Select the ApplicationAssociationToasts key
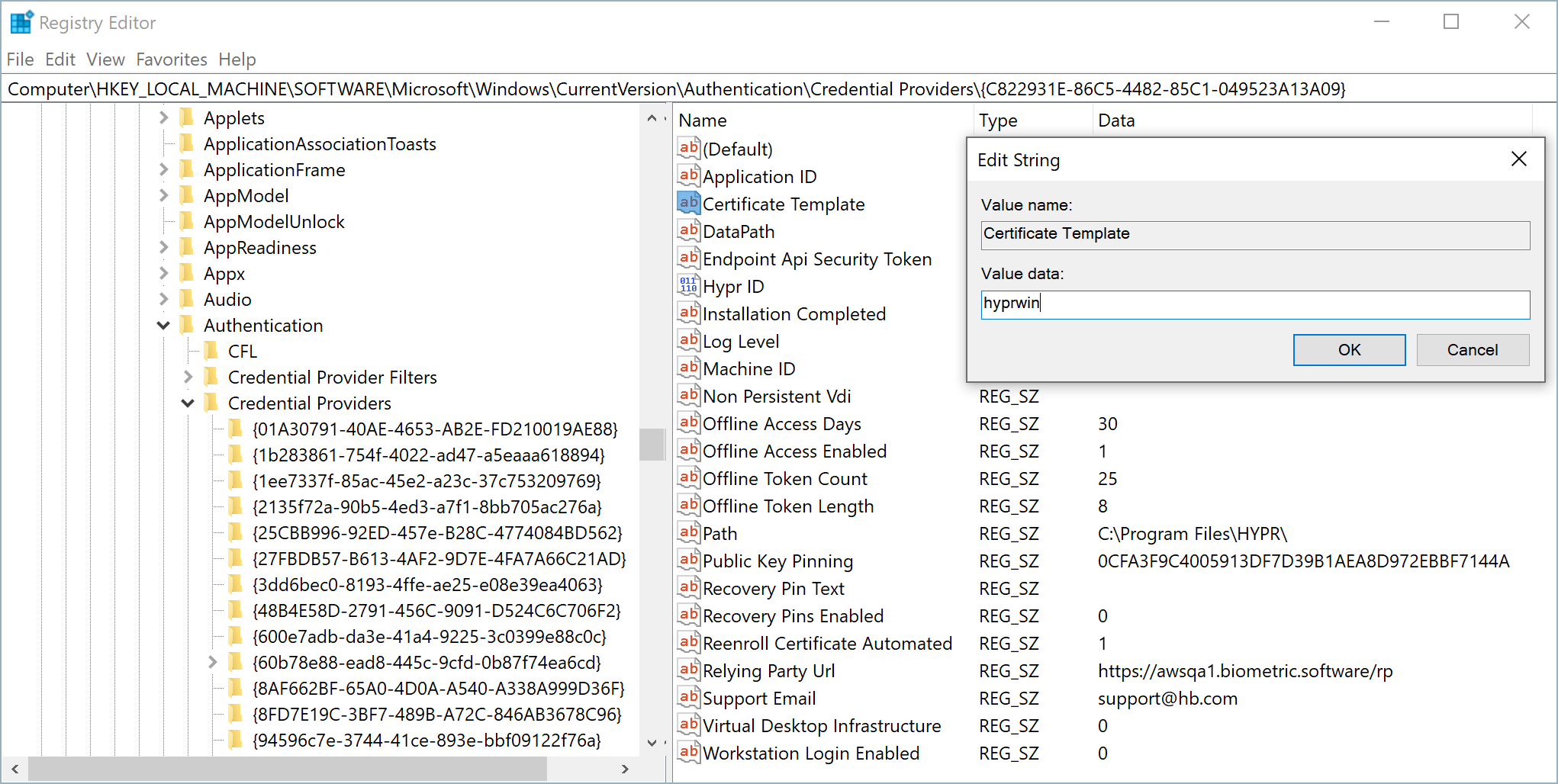Screen dimensions: 1558x784 [320, 143]
